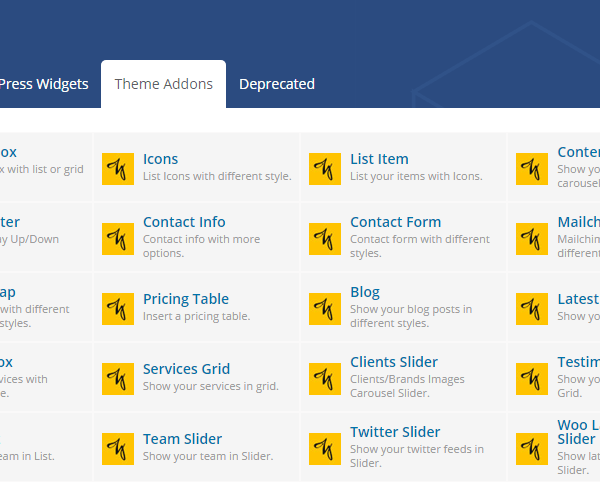Select the Contact Form element icon
Screen dimensions: 600x499
click(x=325, y=238)
